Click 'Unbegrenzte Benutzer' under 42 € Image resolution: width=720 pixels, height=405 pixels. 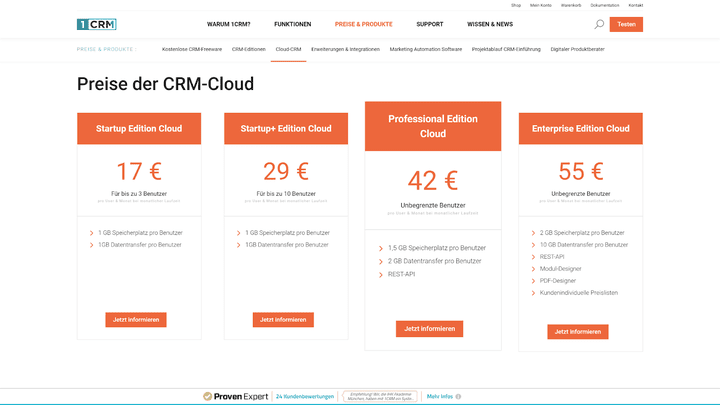(433, 206)
